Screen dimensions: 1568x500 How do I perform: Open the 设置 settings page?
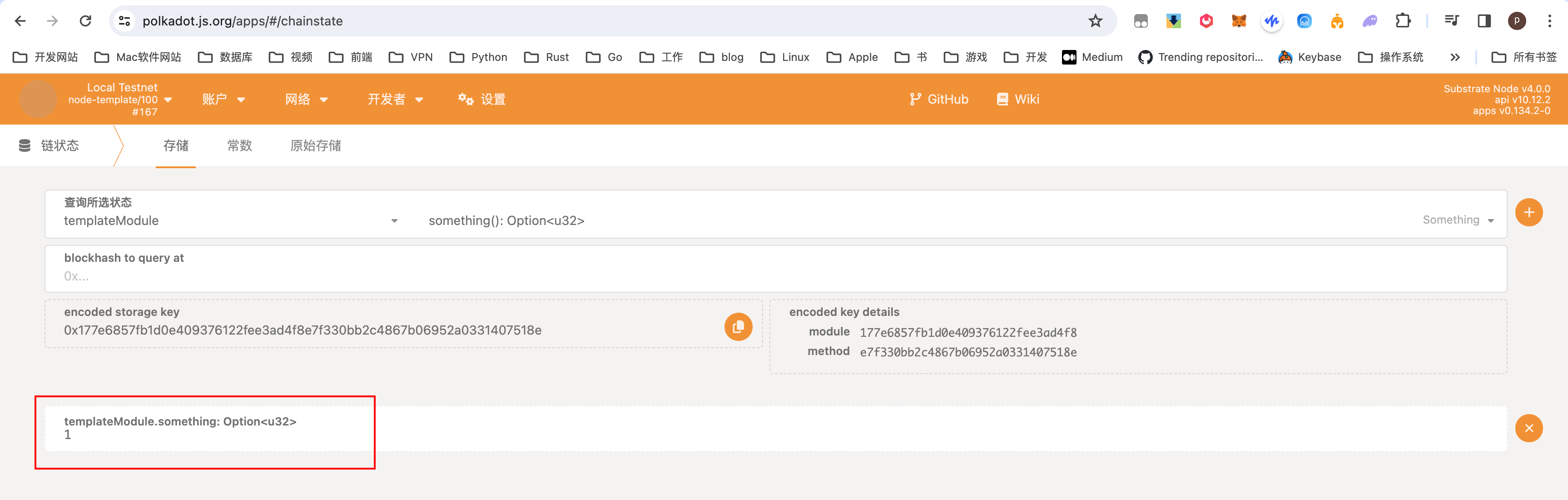click(481, 99)
